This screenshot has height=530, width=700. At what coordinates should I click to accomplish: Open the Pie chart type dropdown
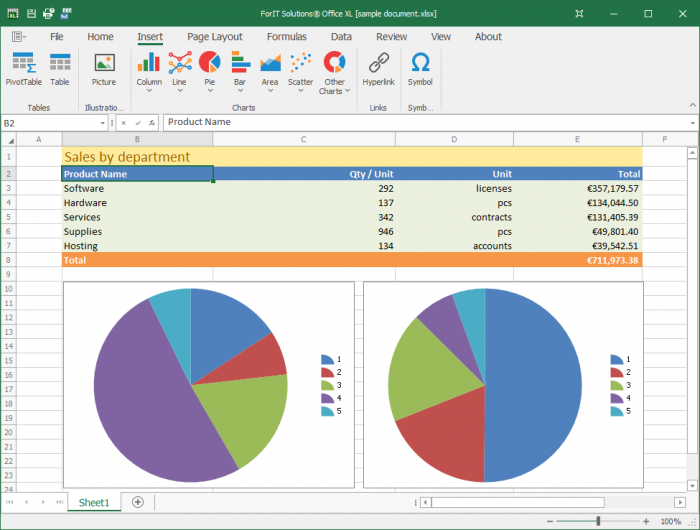[209, 90]
